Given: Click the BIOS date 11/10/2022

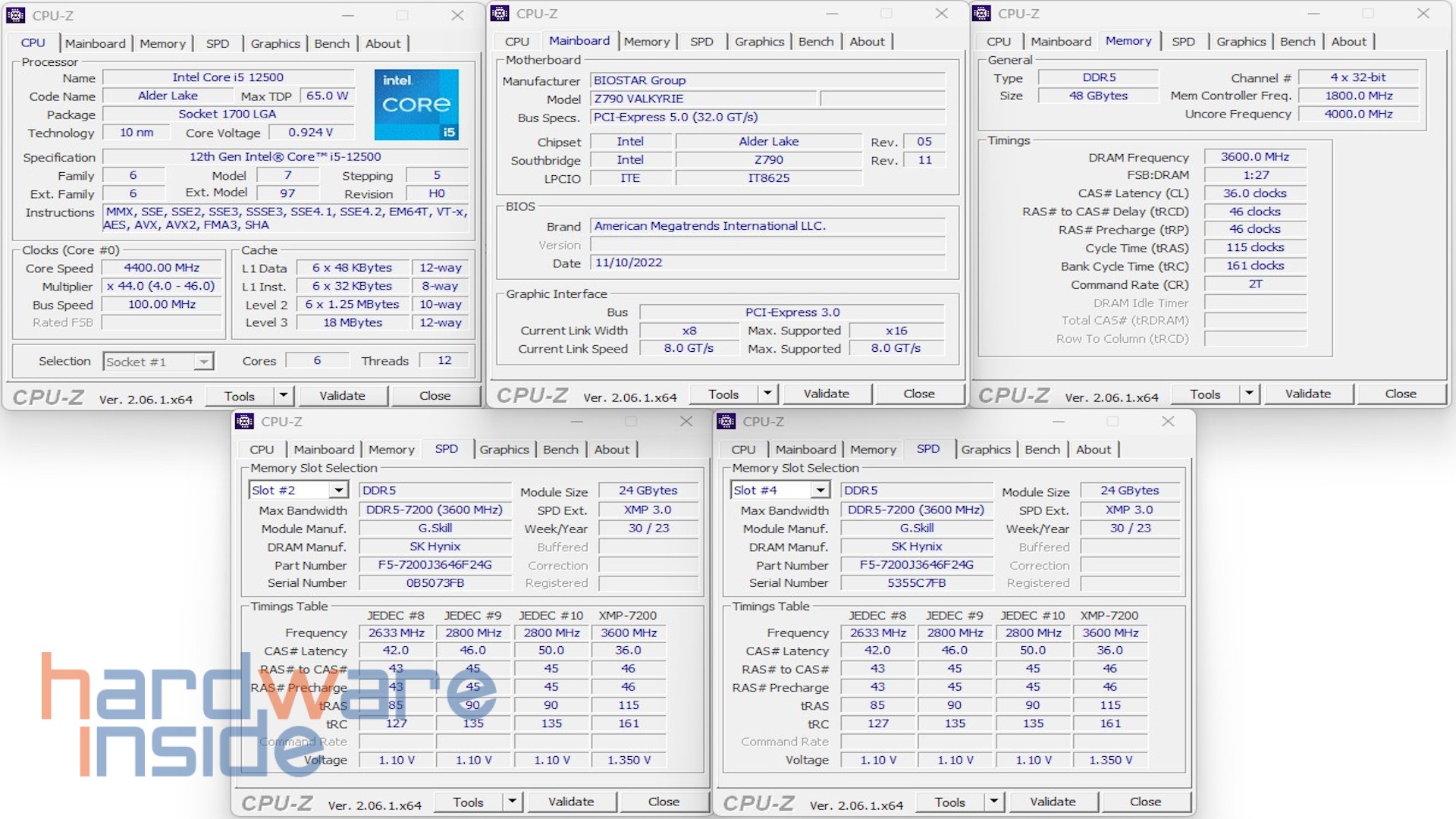Looking at the screenshot, I should [x=767, y=263].
